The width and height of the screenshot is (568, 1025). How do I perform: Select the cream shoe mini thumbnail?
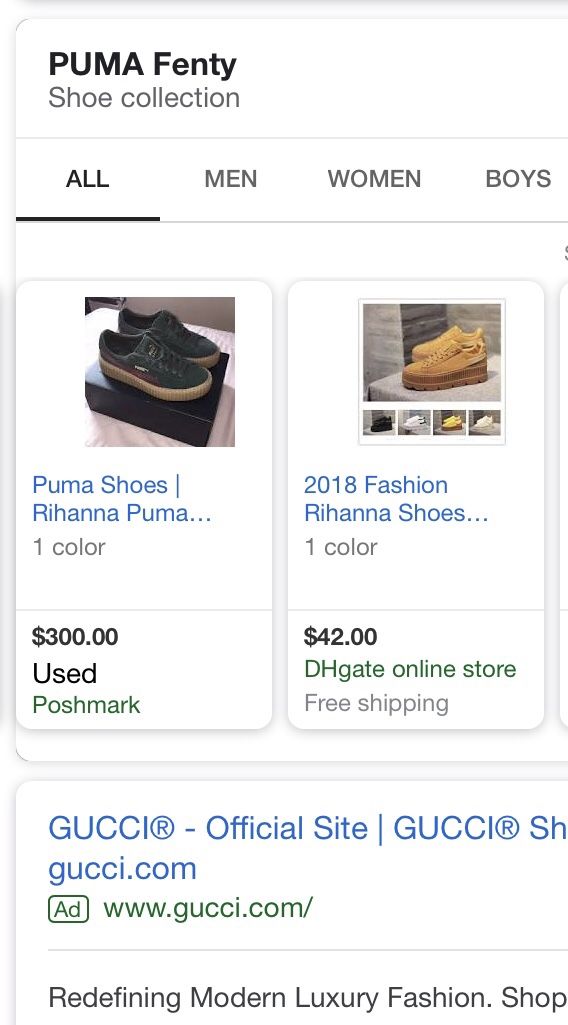click(485, 422)
